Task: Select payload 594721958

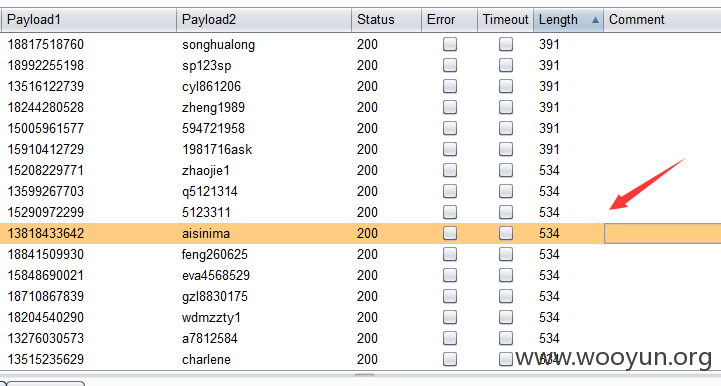Action: click(213, 128)
